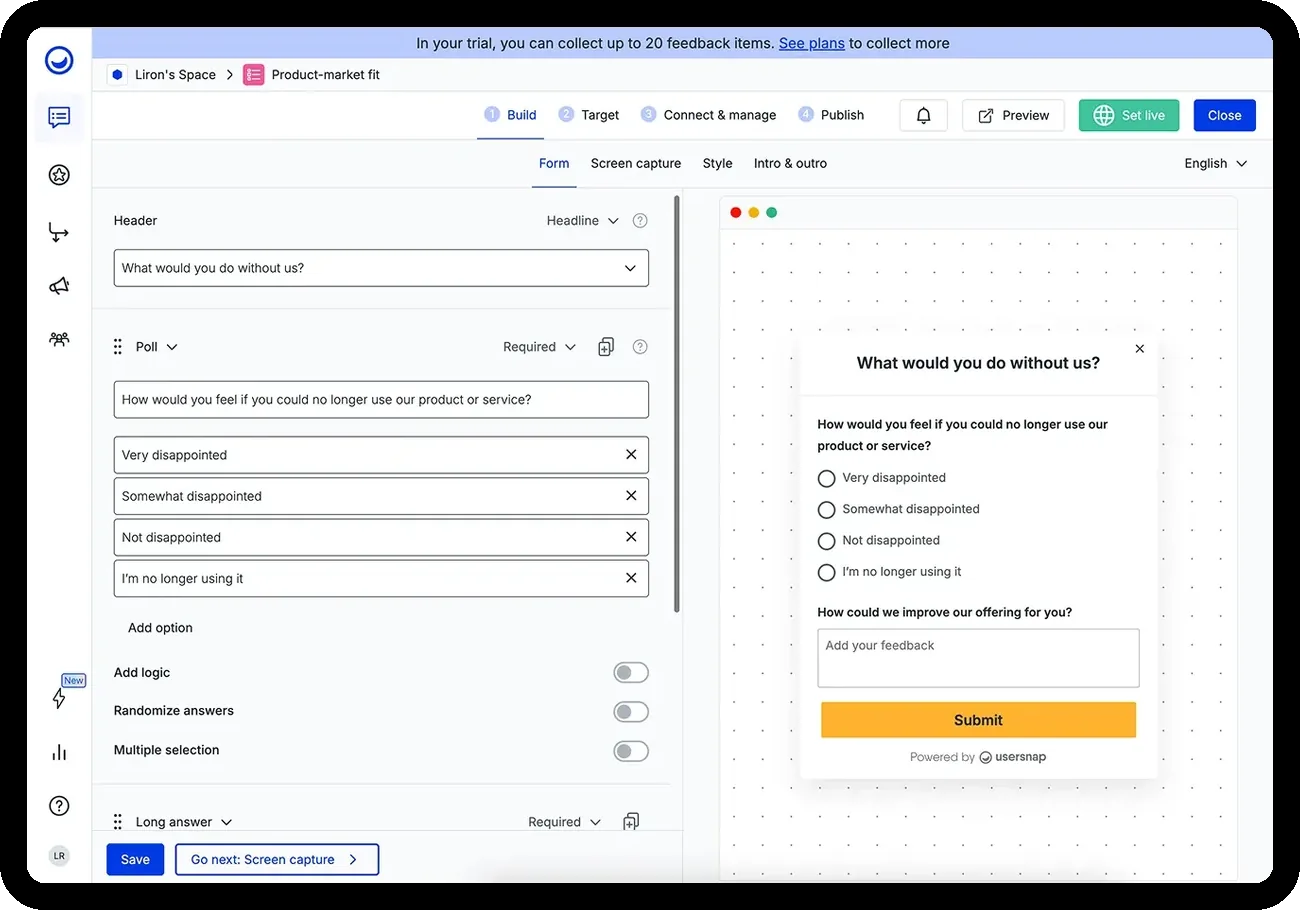Click the Set live button
The image size is (1300, 910).
click(1129, 115)
